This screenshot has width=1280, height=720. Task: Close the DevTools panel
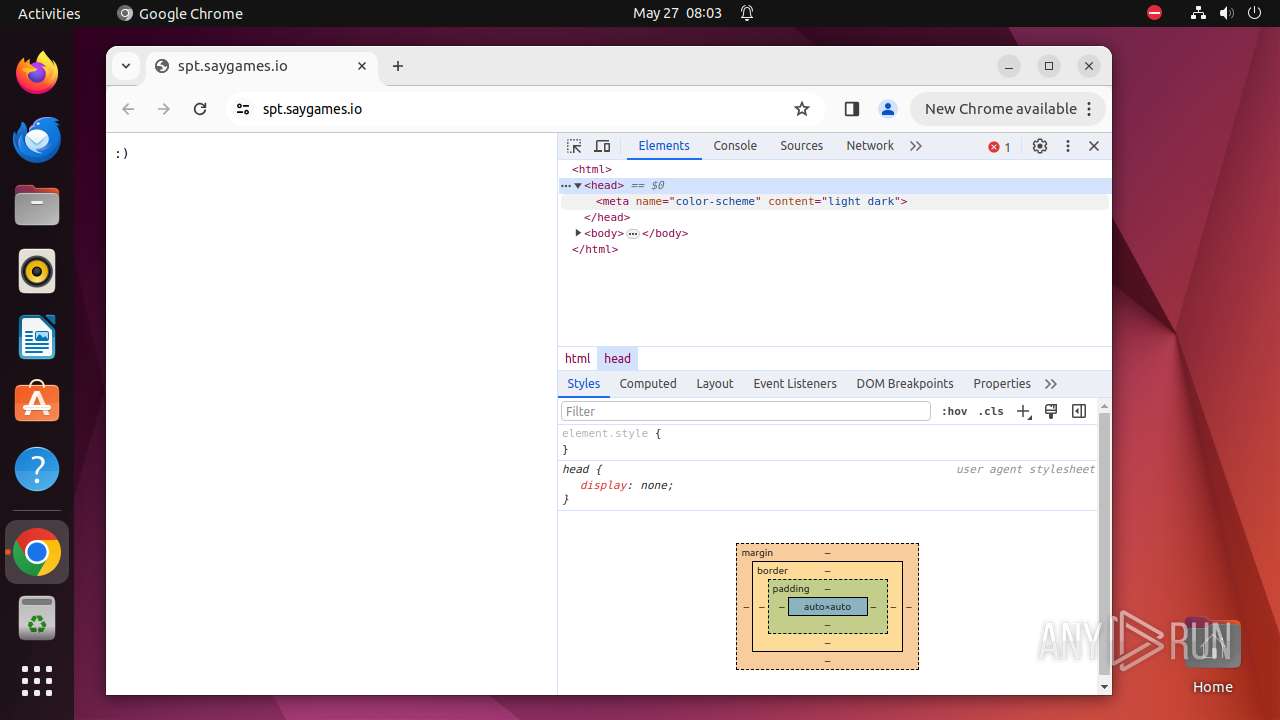(x=1094, y=146)
